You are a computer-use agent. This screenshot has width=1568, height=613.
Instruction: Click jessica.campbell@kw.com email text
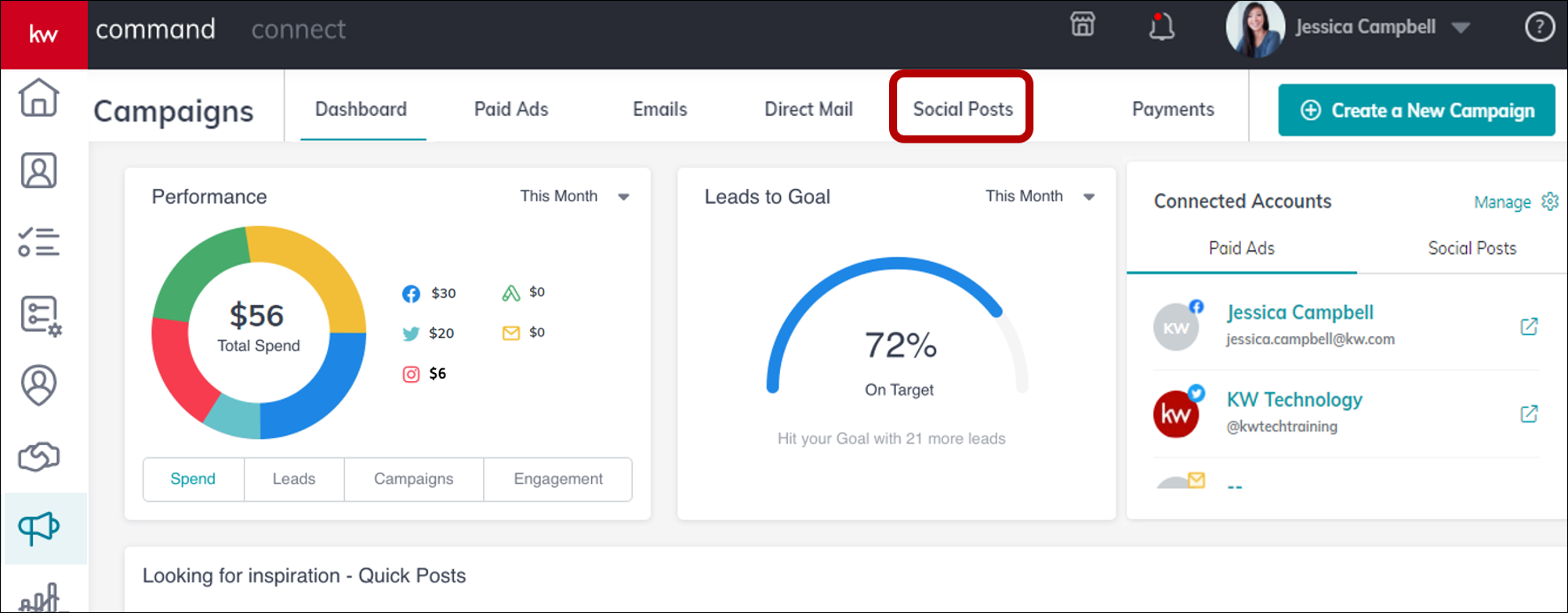pos(1310,339)
